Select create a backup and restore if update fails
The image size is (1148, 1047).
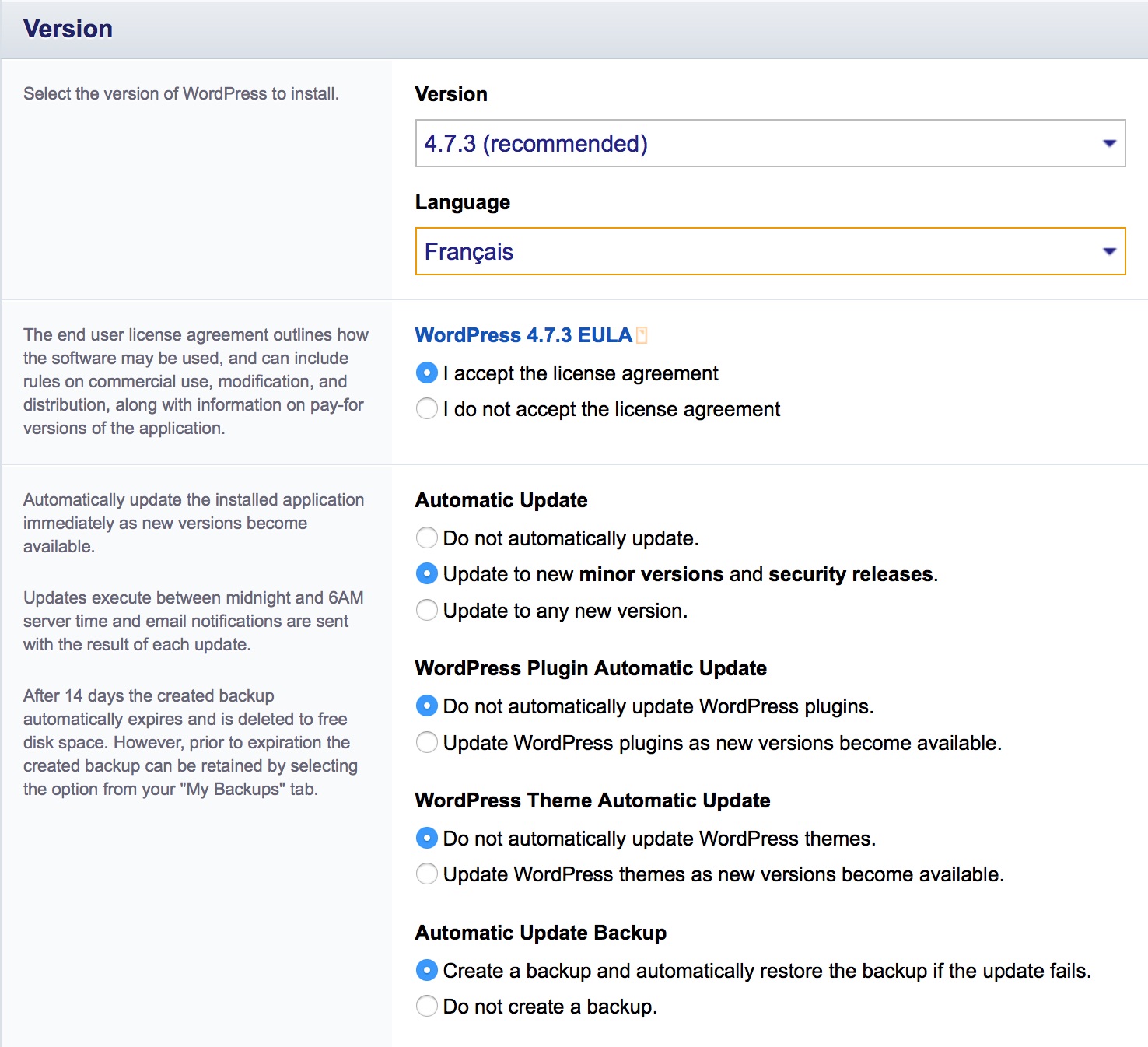pos(427,971)
